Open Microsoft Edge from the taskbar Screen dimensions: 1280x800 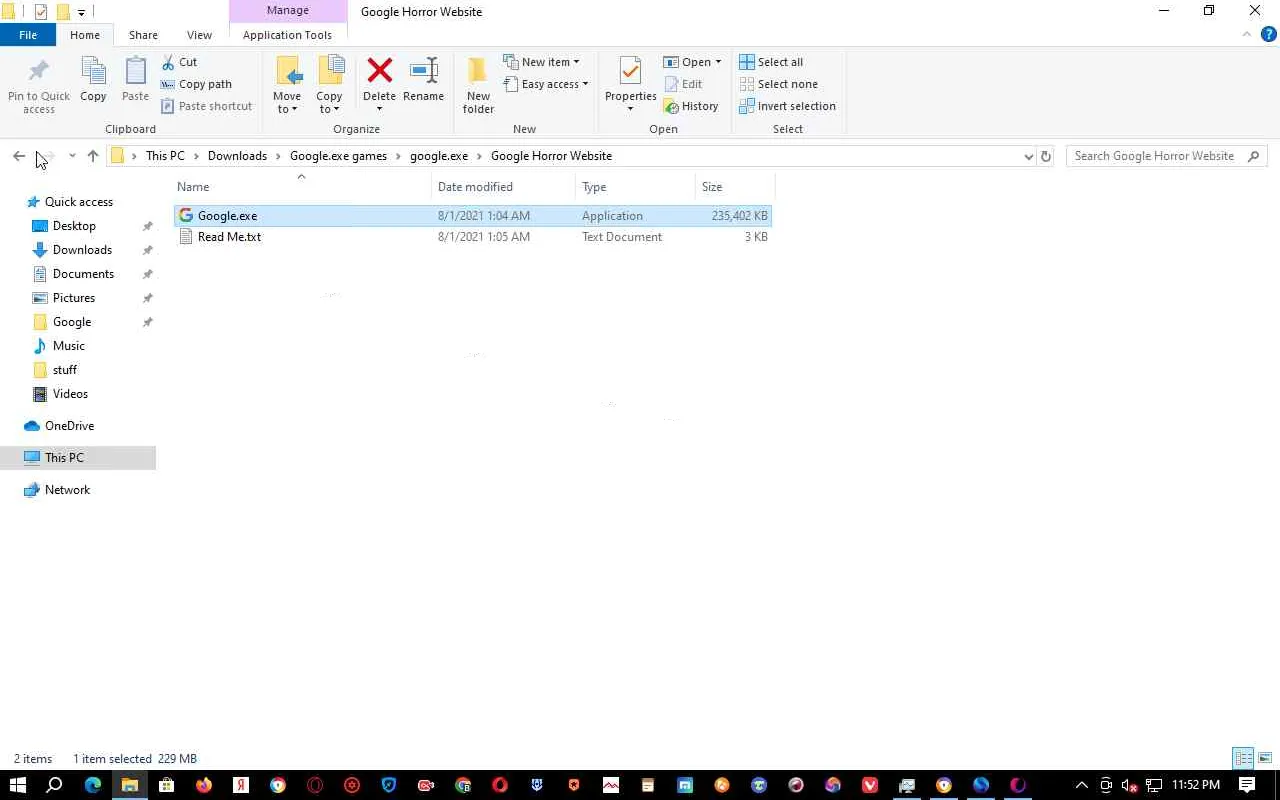coord(93,785)
